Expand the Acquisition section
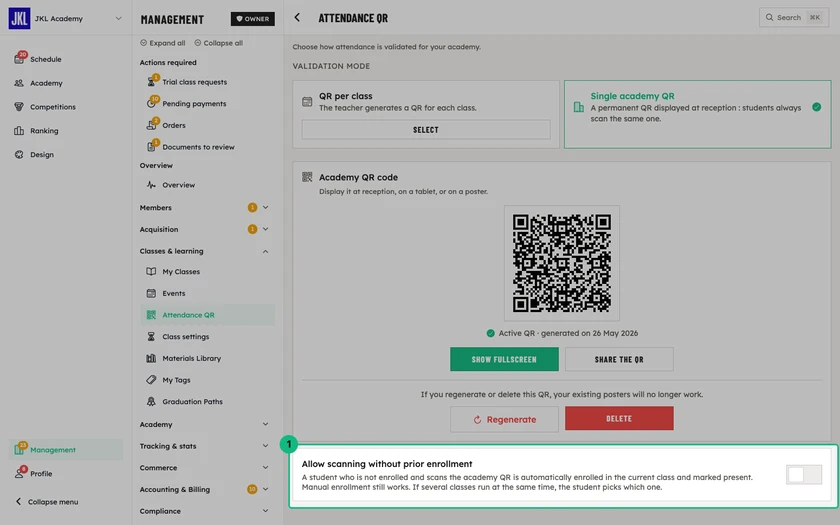Screen dimensions: 840x525 pos(265,229)
